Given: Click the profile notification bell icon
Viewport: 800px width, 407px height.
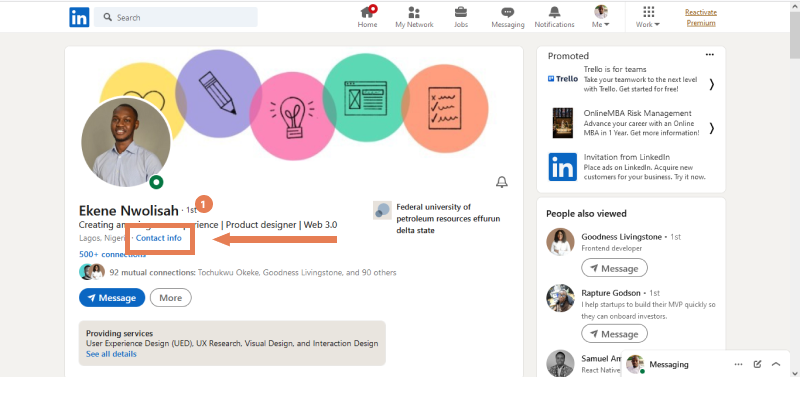Looking at the screenshot, I should (502, 182).
